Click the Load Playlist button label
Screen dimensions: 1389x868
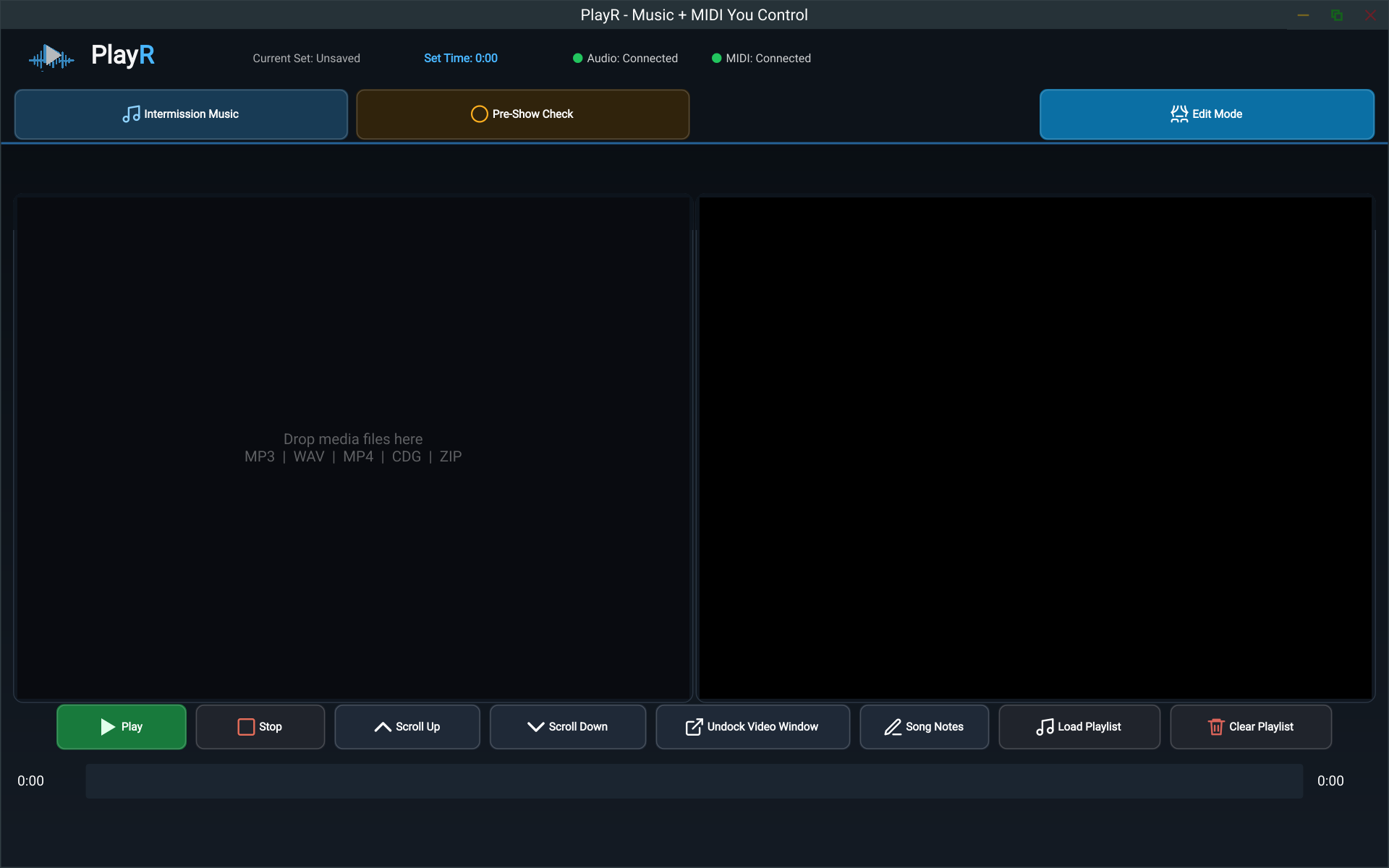[x=1089, y=727]
